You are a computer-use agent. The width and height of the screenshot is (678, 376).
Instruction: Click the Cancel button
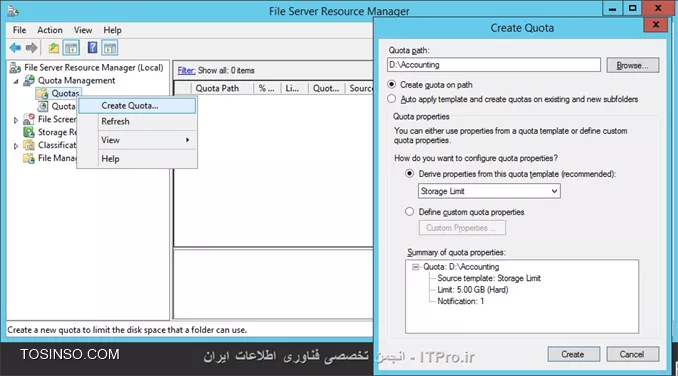pos(633,354)
